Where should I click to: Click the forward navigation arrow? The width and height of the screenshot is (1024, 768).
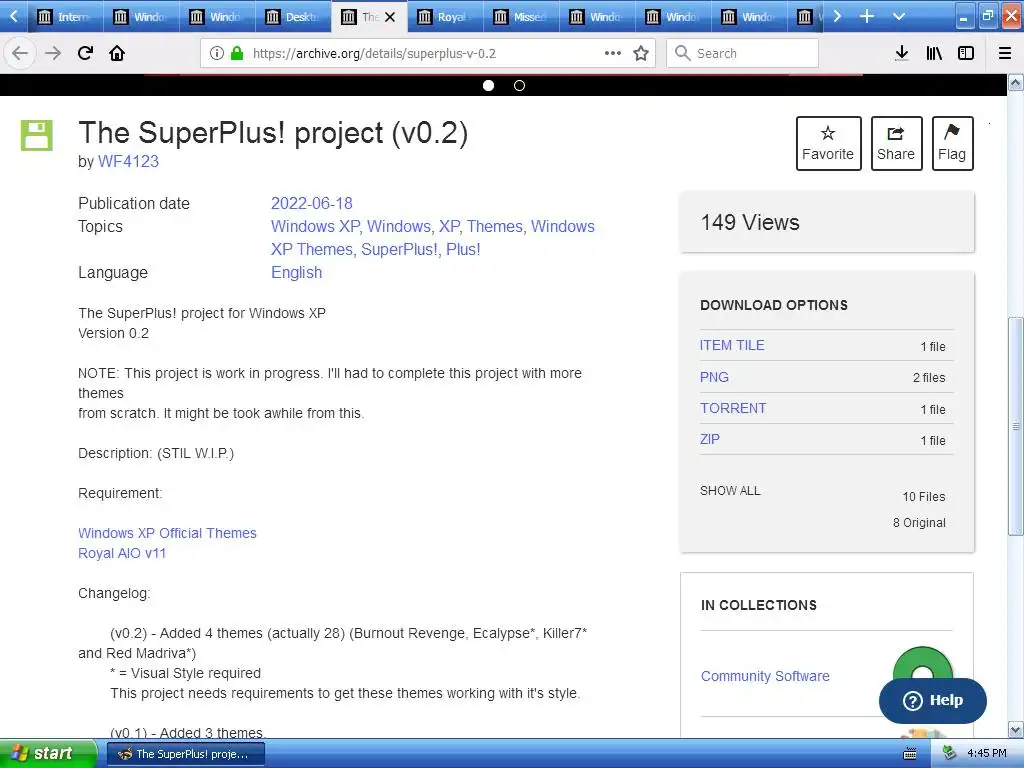click(53, 53)
